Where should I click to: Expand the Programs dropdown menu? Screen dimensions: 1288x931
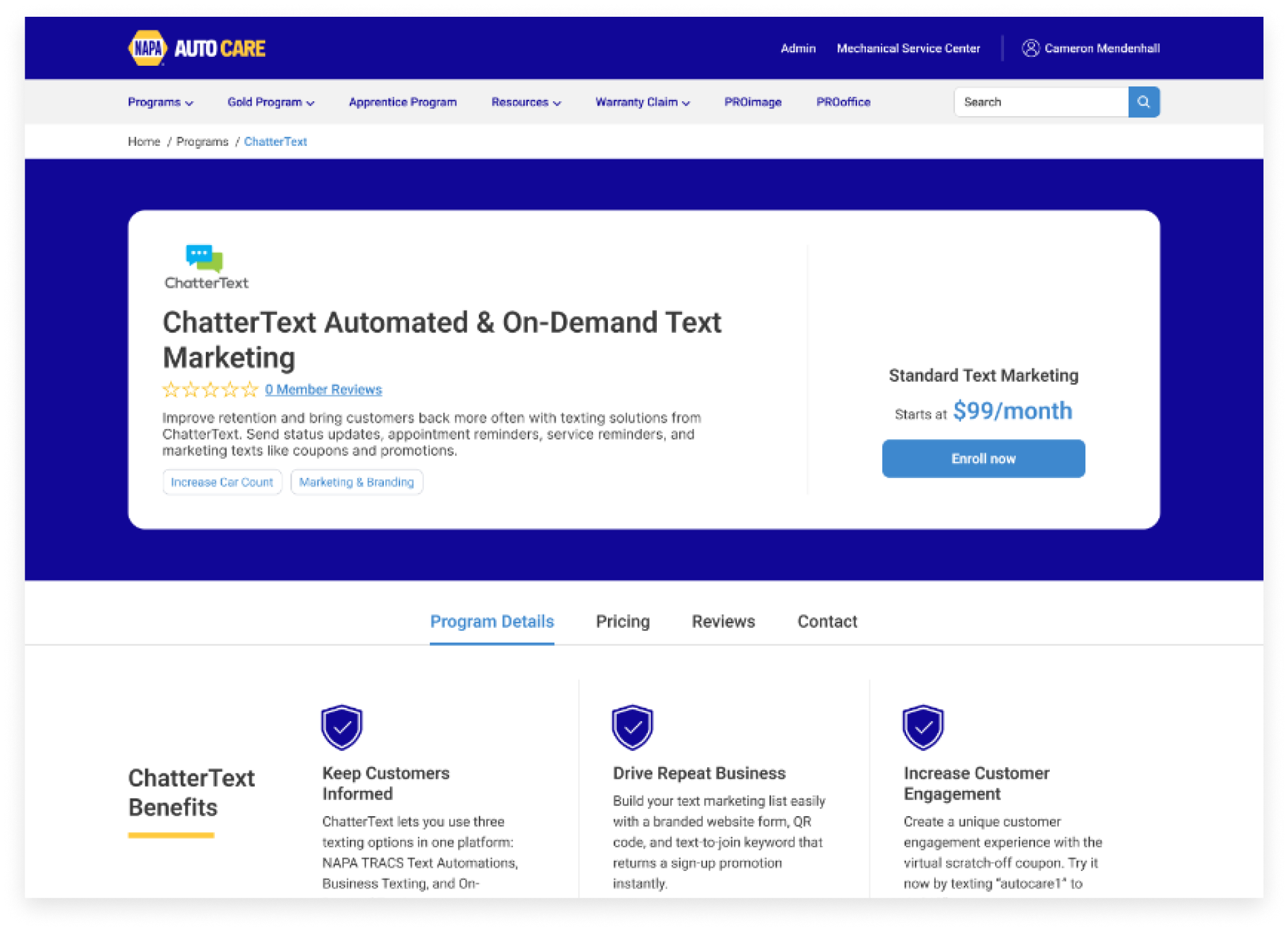coord(161,102)
